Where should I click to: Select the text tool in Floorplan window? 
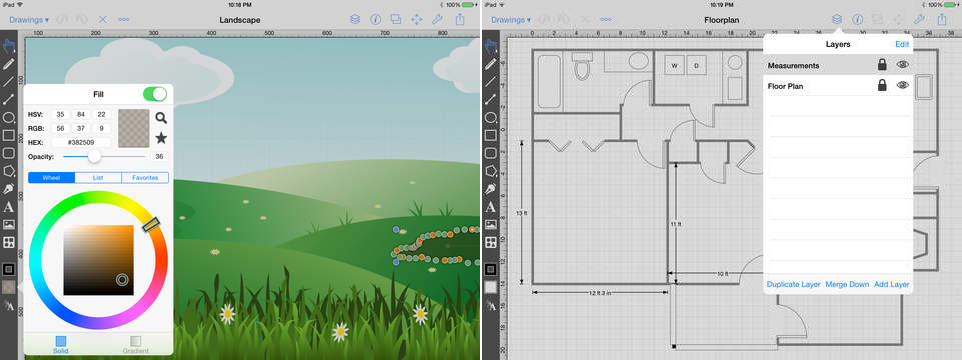490,207
